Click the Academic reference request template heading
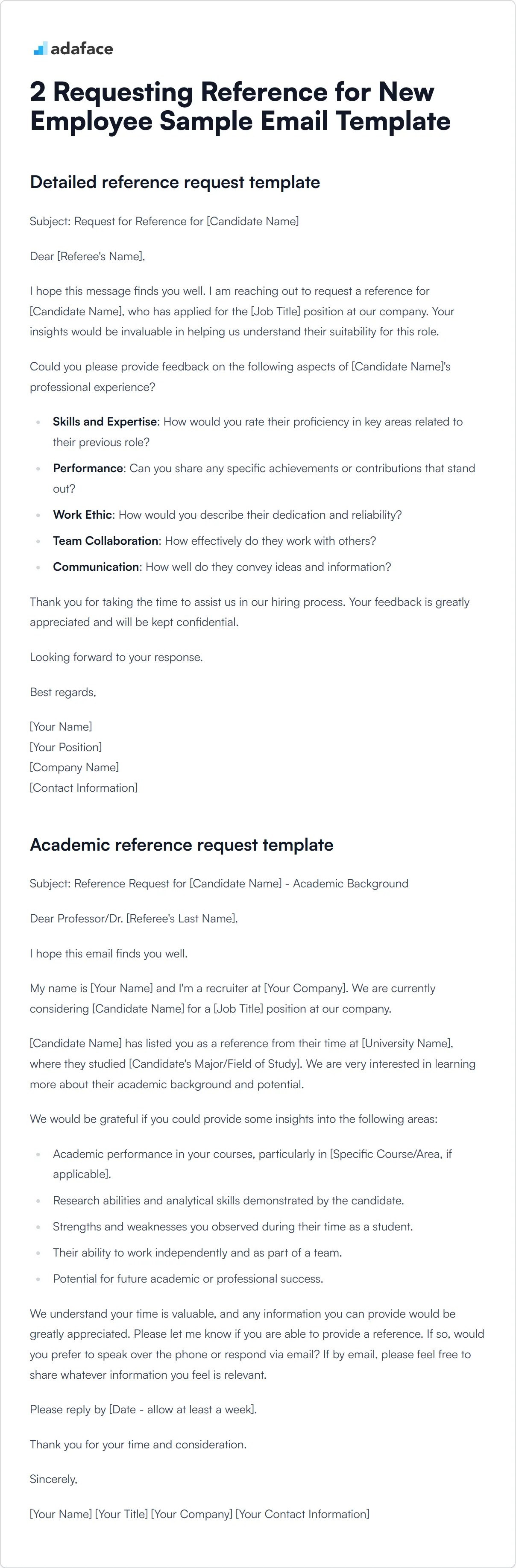516x1568 pixels. [182, 845]
